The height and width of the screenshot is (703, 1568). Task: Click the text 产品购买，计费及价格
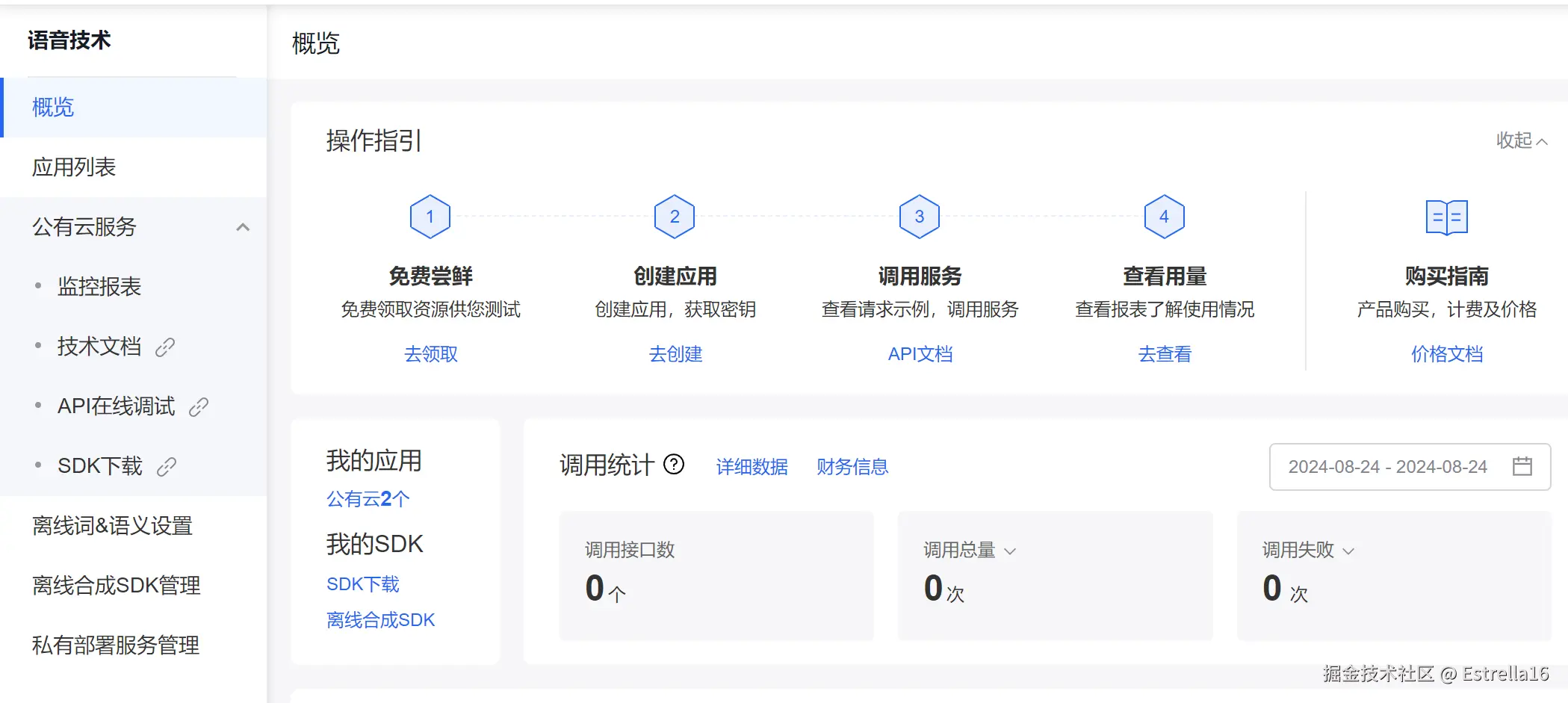pos(1447,309)
